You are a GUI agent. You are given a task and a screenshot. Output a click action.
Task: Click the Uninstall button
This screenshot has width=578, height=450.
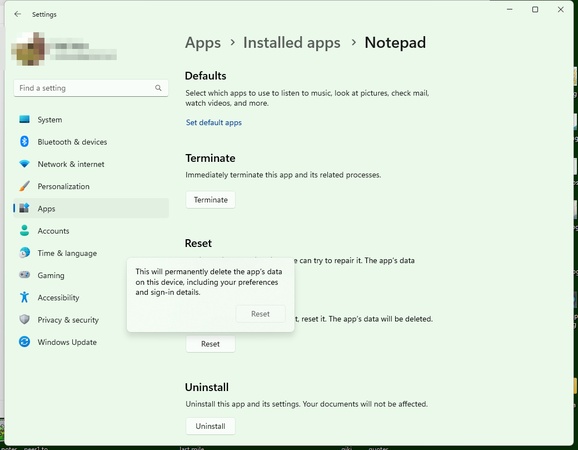click(210, 426)
